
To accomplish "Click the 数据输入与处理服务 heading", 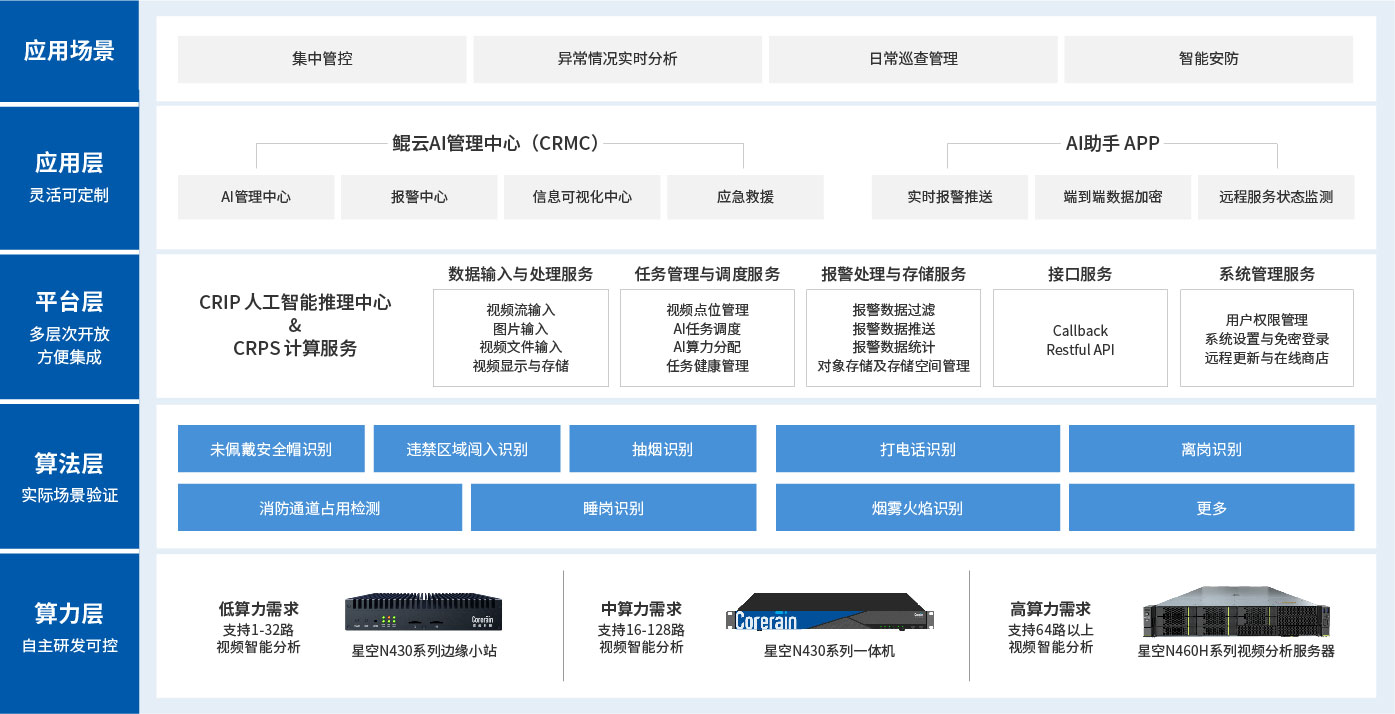I will click(x=520, y=274).
